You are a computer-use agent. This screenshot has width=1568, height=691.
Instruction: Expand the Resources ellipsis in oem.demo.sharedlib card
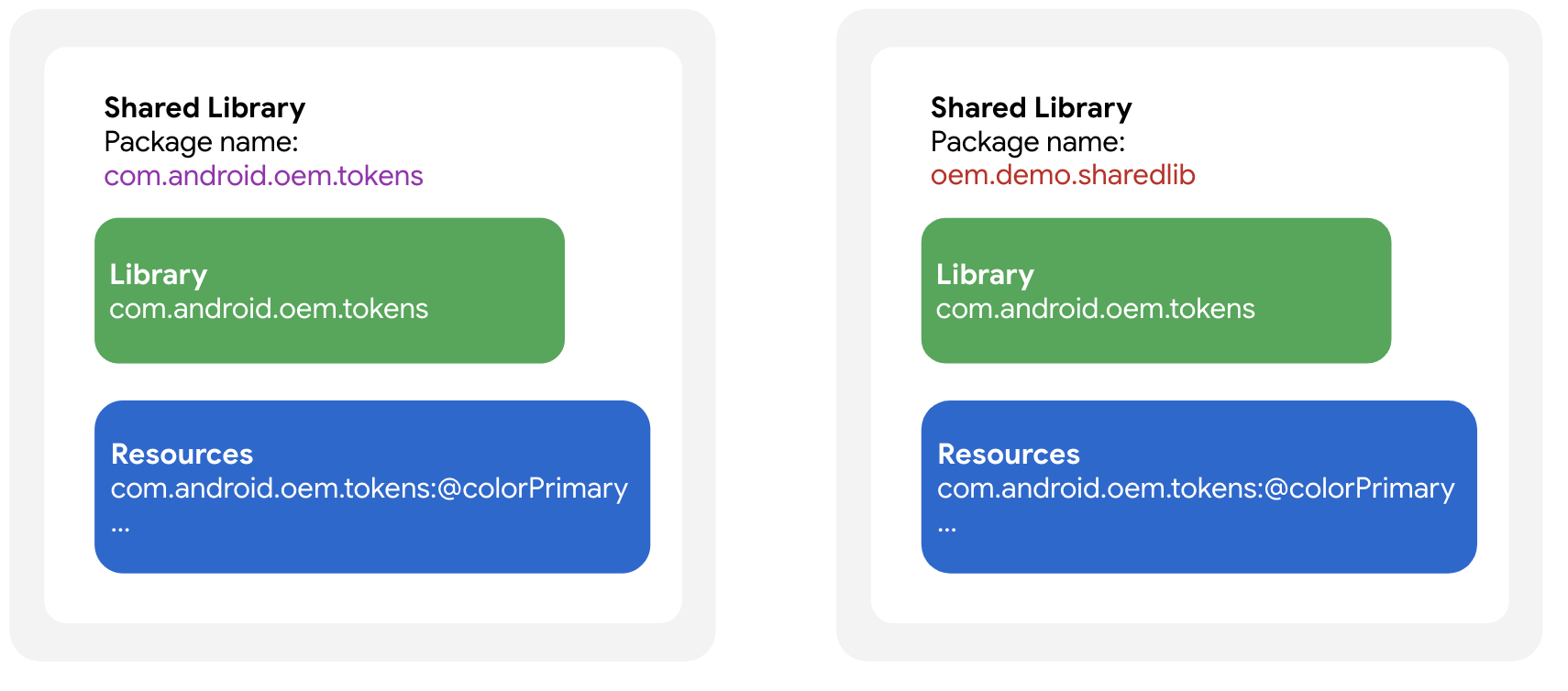click(947, 528)
